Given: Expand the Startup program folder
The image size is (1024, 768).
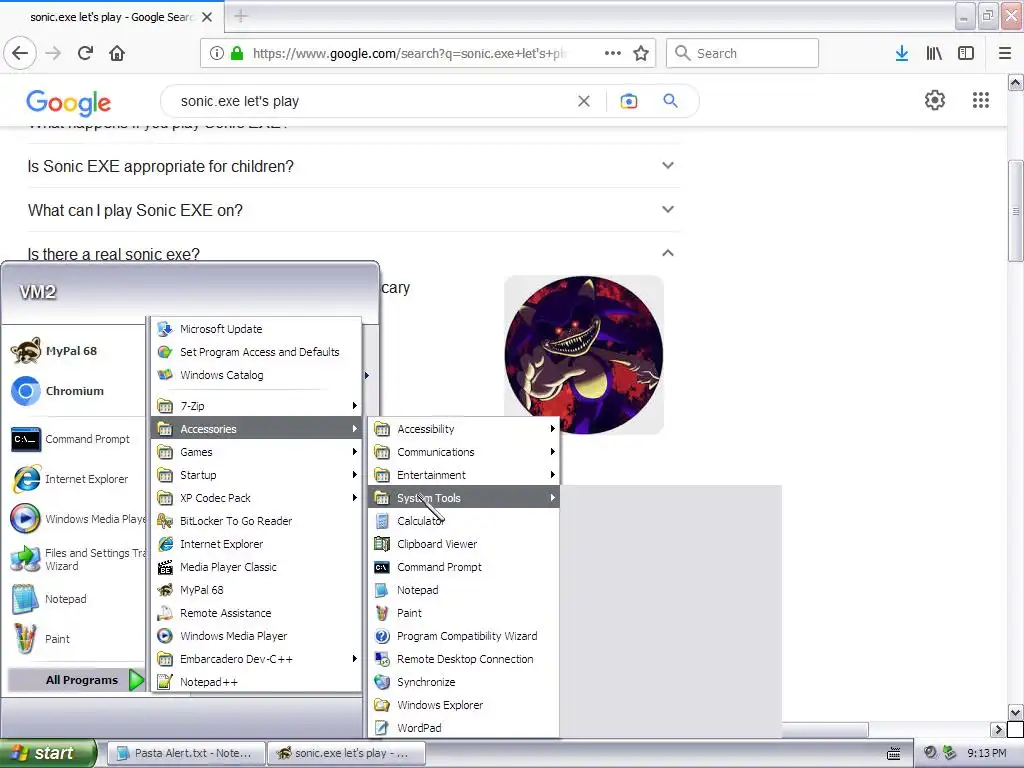Looking at the screenshot, I should coord(257,475).
